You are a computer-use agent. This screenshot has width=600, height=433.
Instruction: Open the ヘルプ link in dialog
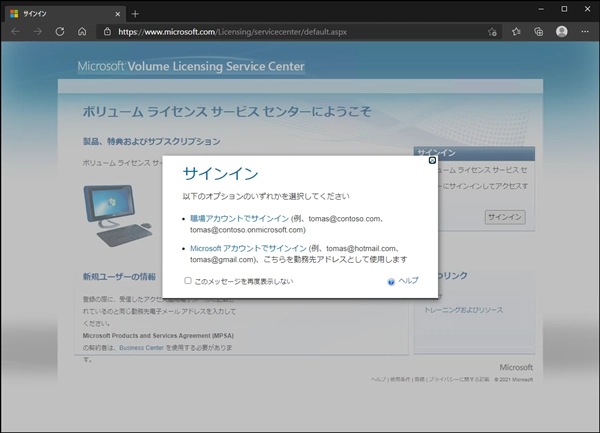click(408, 280)
